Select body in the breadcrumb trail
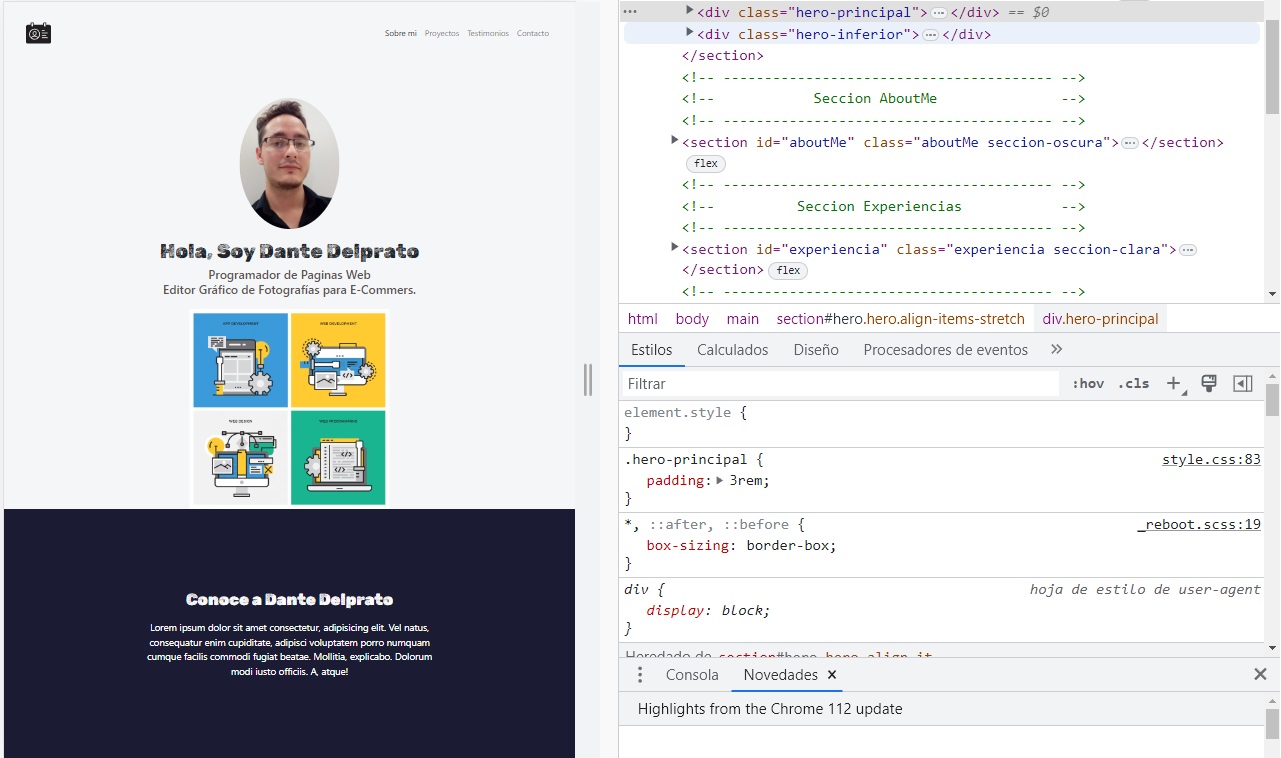Image resolution: width=1281 pixels, height=758 pixels. (x=692, y=319)
